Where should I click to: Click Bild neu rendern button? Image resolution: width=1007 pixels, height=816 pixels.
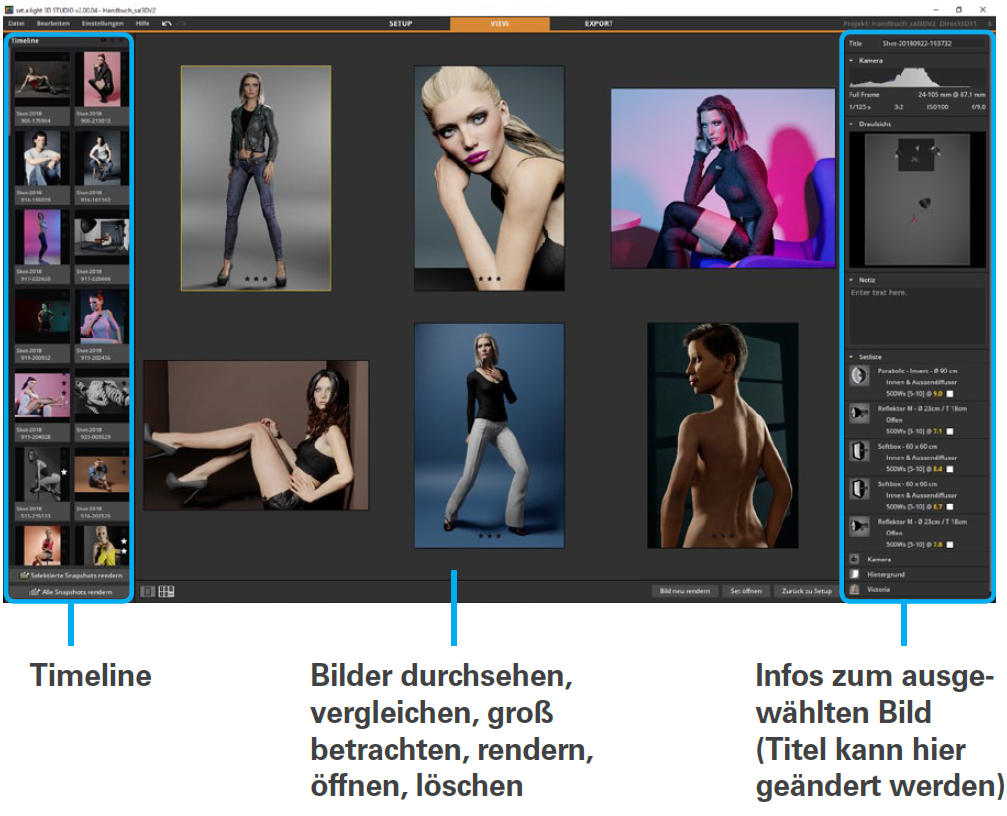pos(684,591)
